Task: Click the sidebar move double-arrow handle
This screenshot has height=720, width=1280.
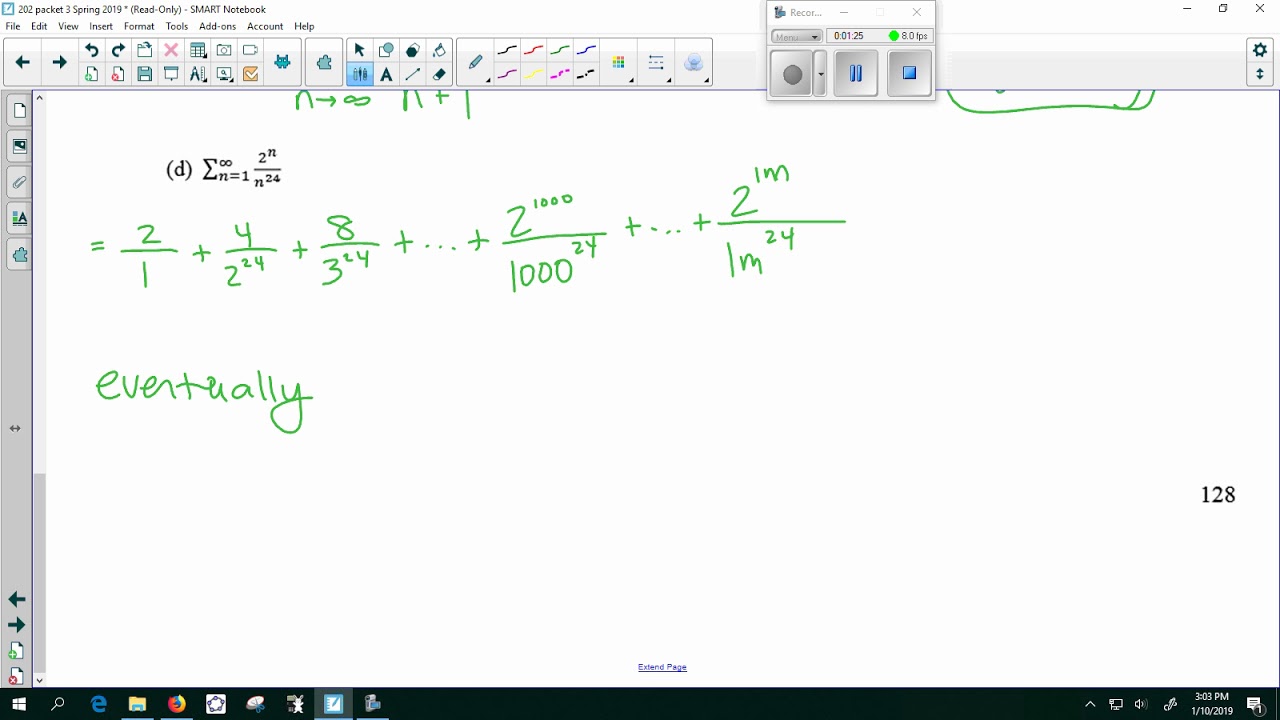Action: 15,428
